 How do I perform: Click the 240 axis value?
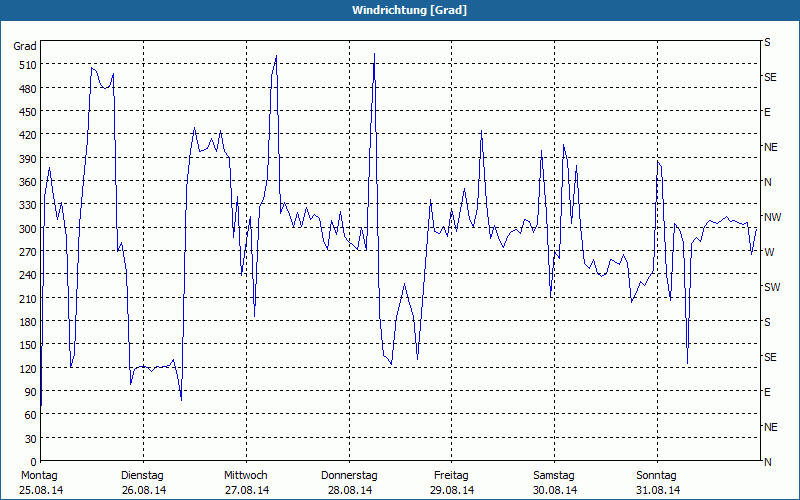29,276
